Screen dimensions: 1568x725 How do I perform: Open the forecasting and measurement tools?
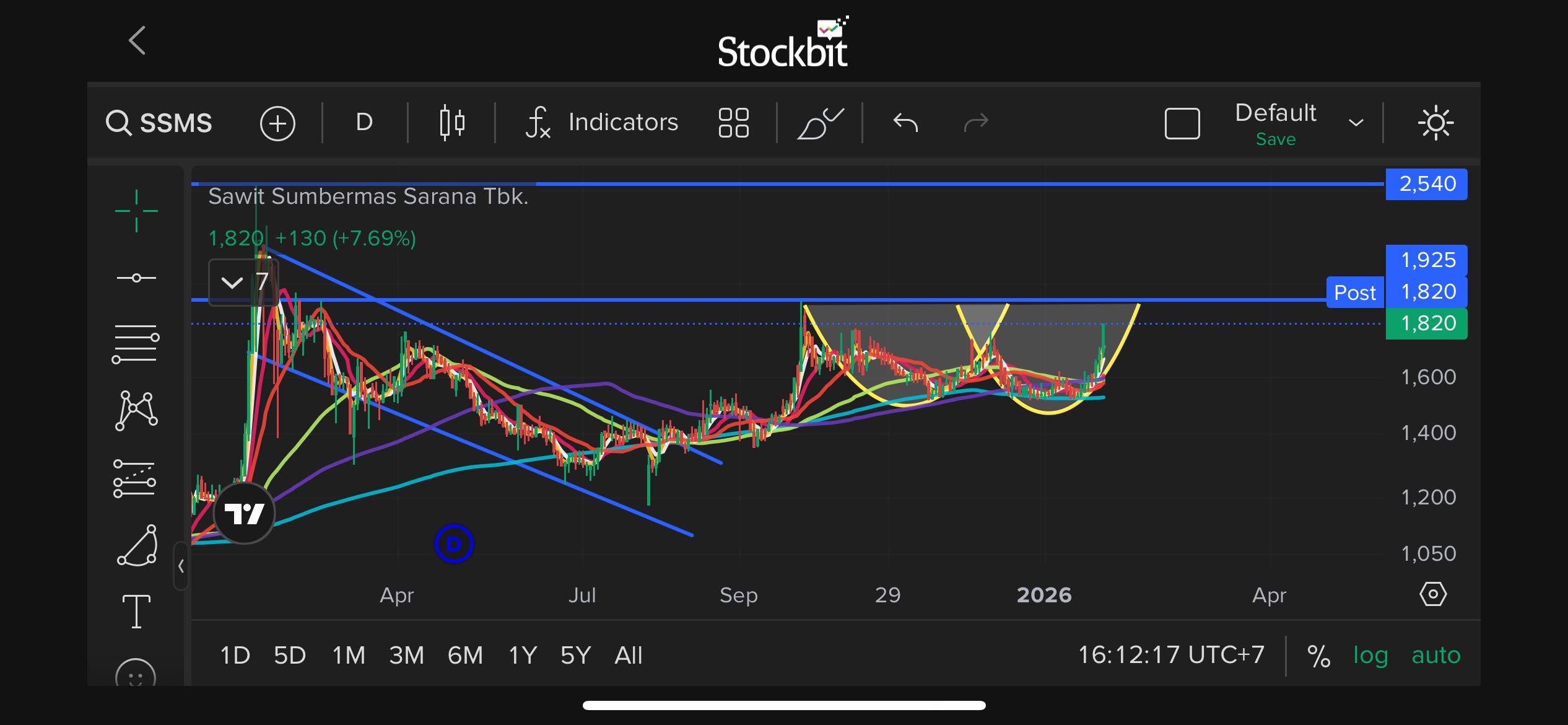[134, 478]
